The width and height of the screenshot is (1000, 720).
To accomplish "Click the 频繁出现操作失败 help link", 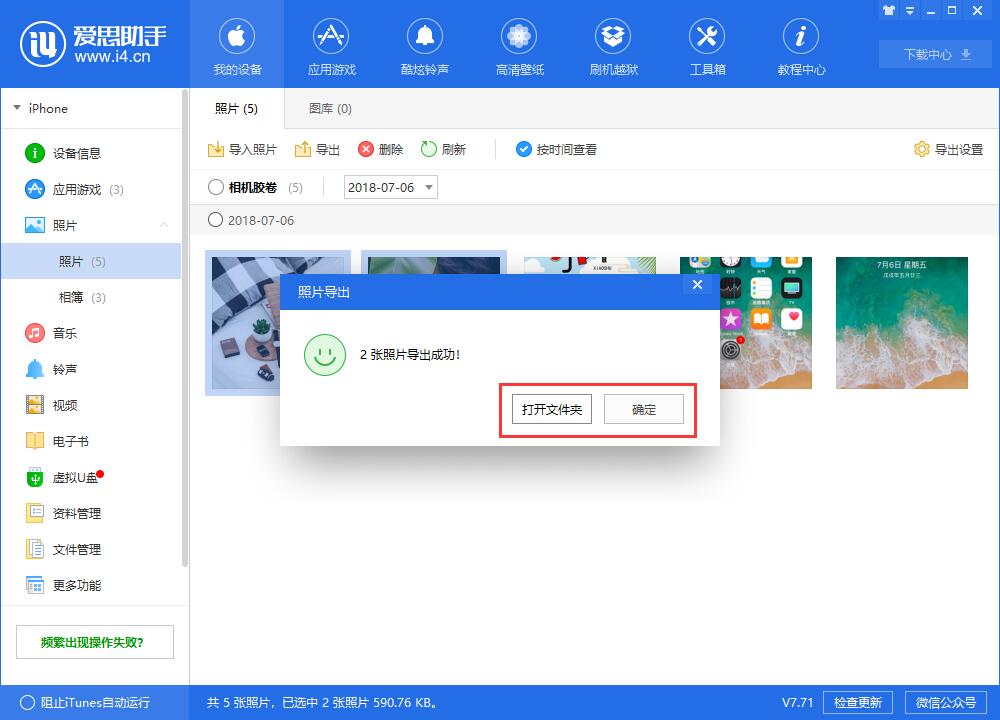I will coord(94,641).
